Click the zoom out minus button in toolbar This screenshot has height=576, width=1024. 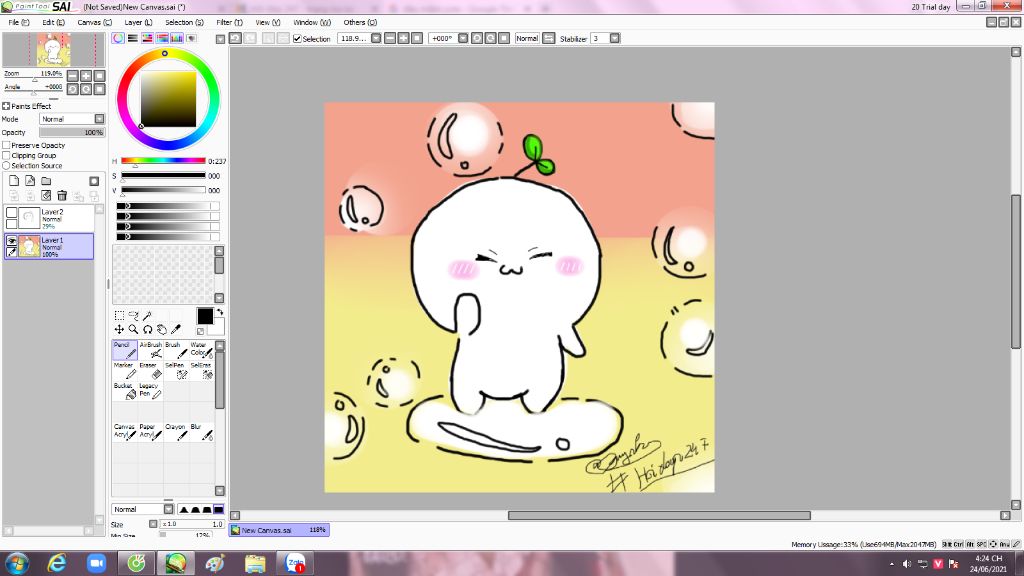point(390,39)
